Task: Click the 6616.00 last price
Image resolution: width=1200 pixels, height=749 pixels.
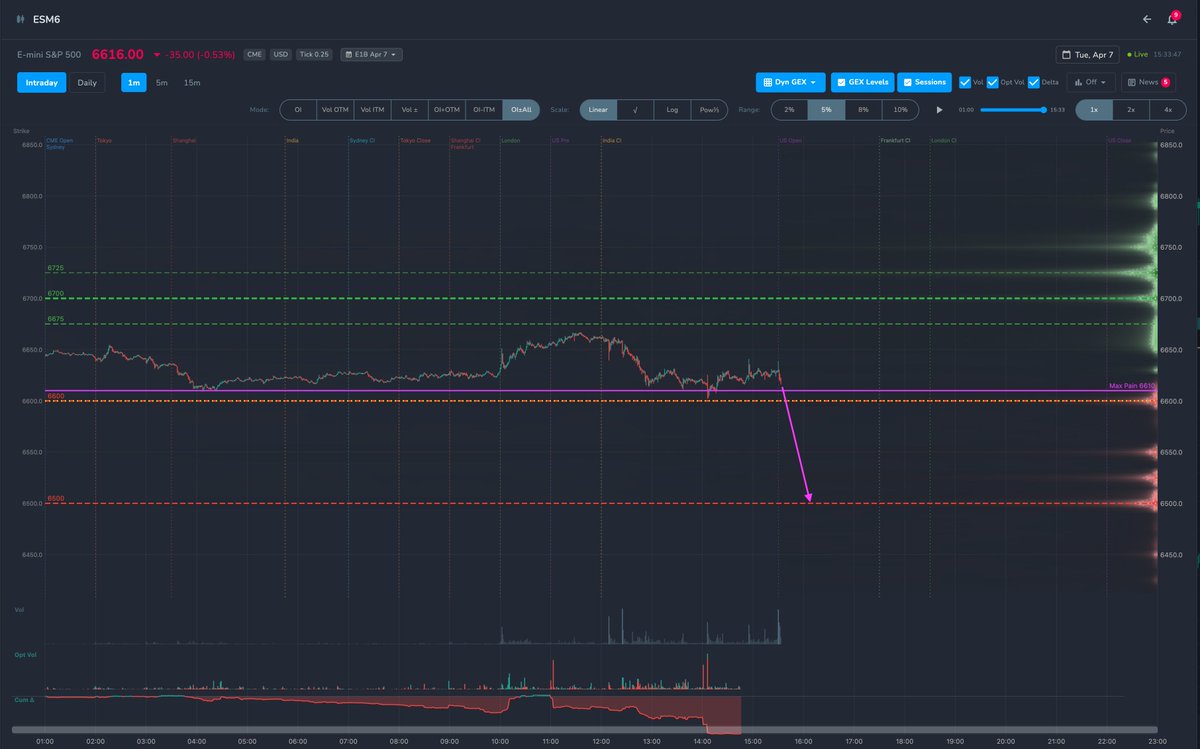Action: coord(118,54)
